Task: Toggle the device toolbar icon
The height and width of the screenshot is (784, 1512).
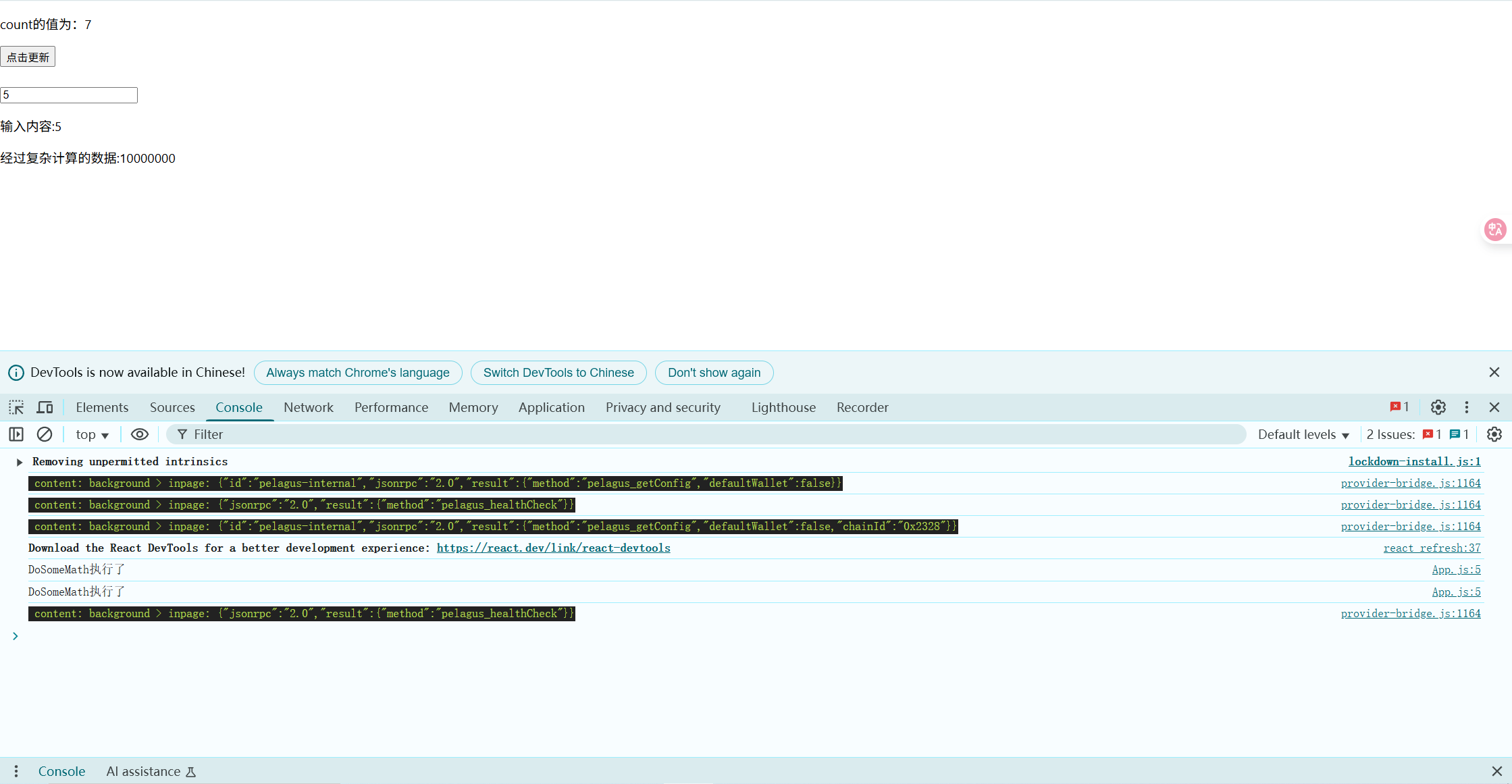Action: coord(45,407)
